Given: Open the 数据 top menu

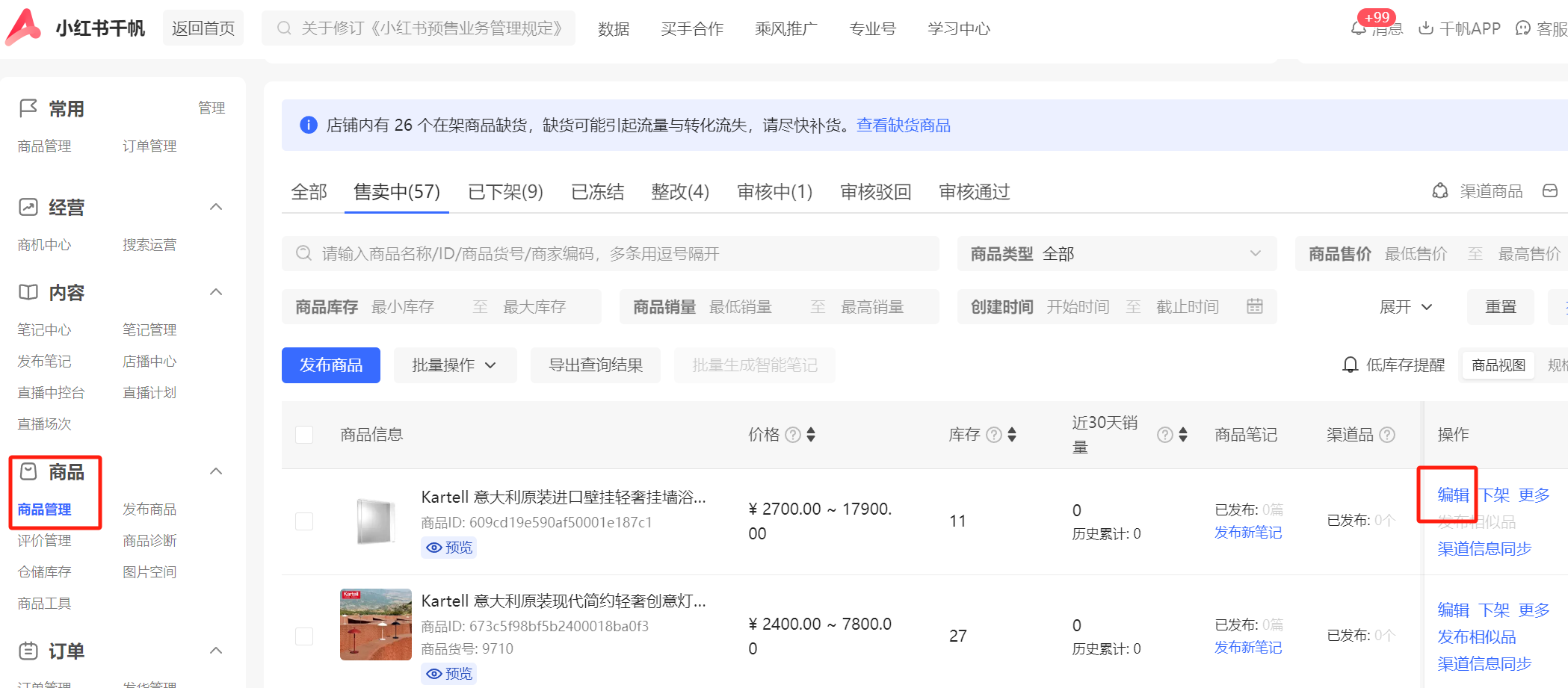Looking at the screenshot, I should click(x=614, y=28).
